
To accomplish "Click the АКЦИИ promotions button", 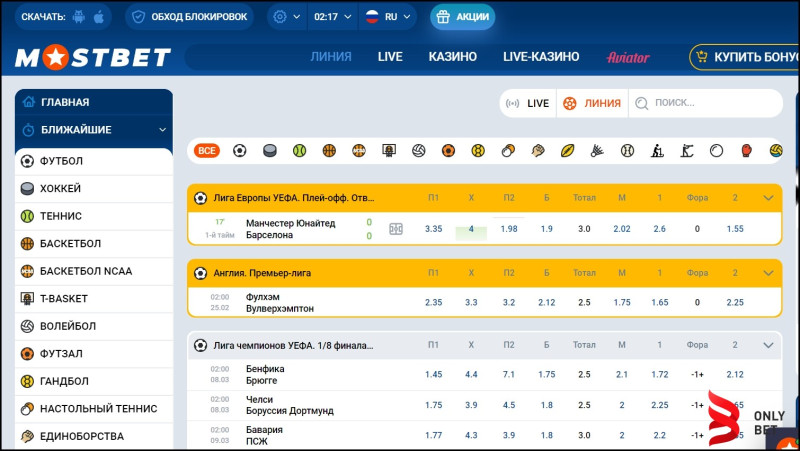I will coord(462,17).
